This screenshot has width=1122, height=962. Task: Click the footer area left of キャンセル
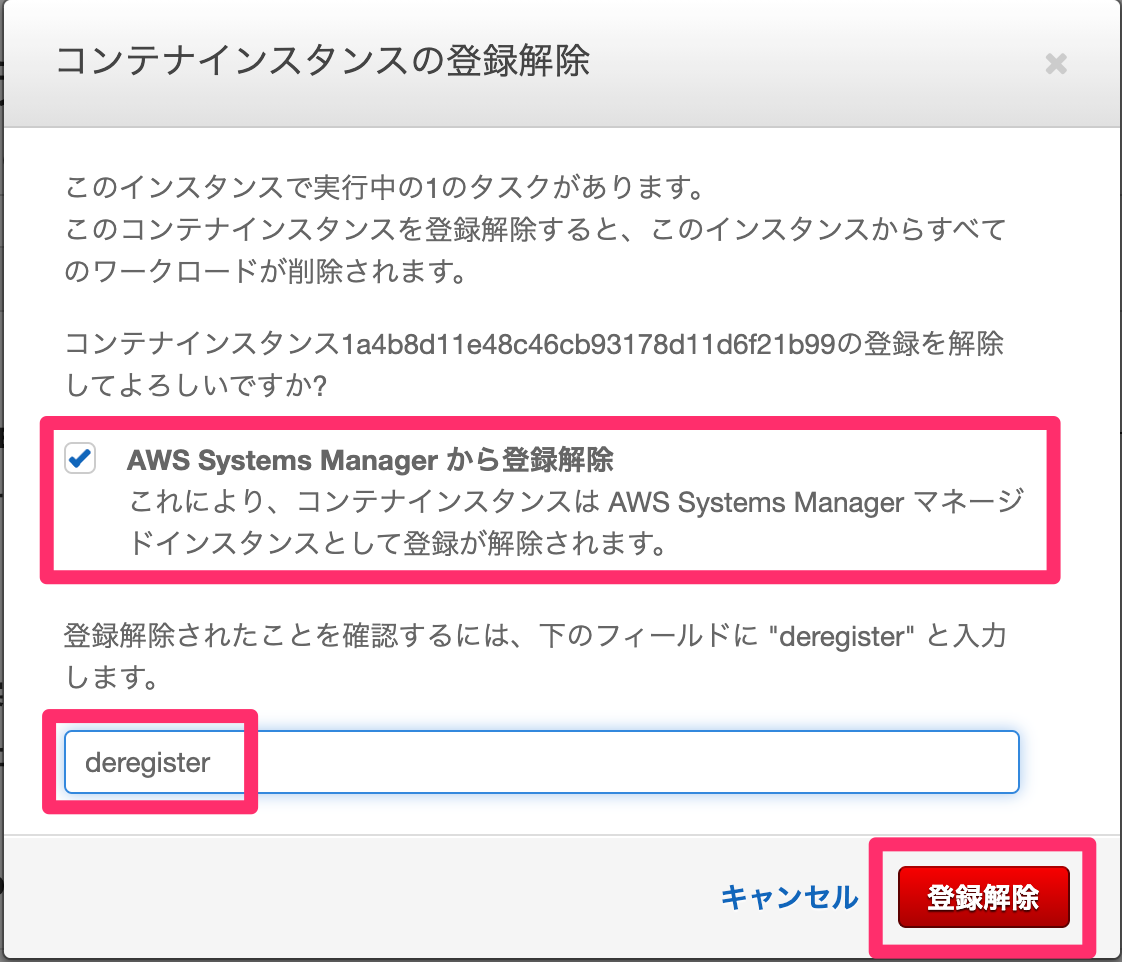tap(350, 897)
